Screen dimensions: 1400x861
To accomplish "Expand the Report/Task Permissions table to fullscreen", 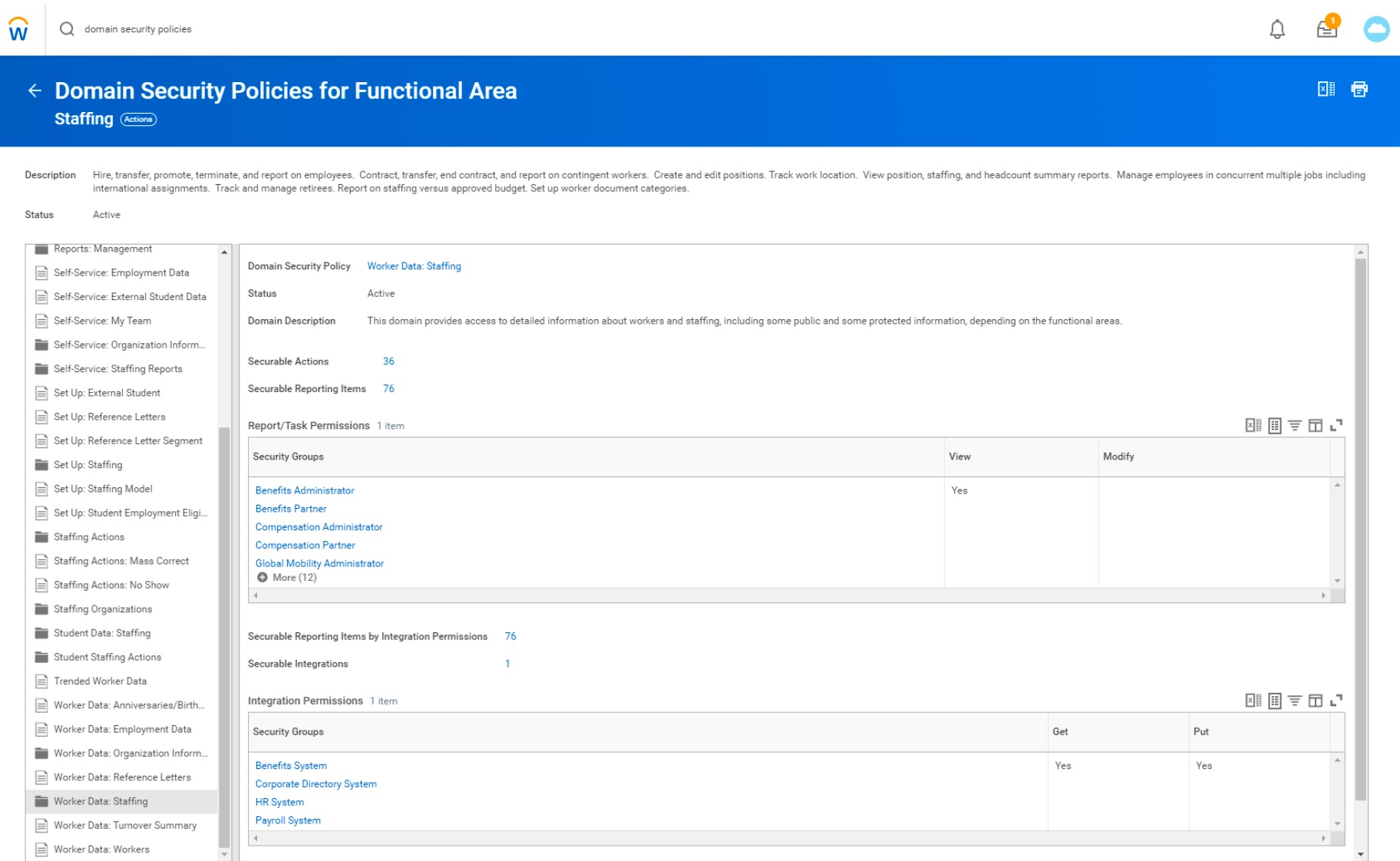I will coord(1337,424).
